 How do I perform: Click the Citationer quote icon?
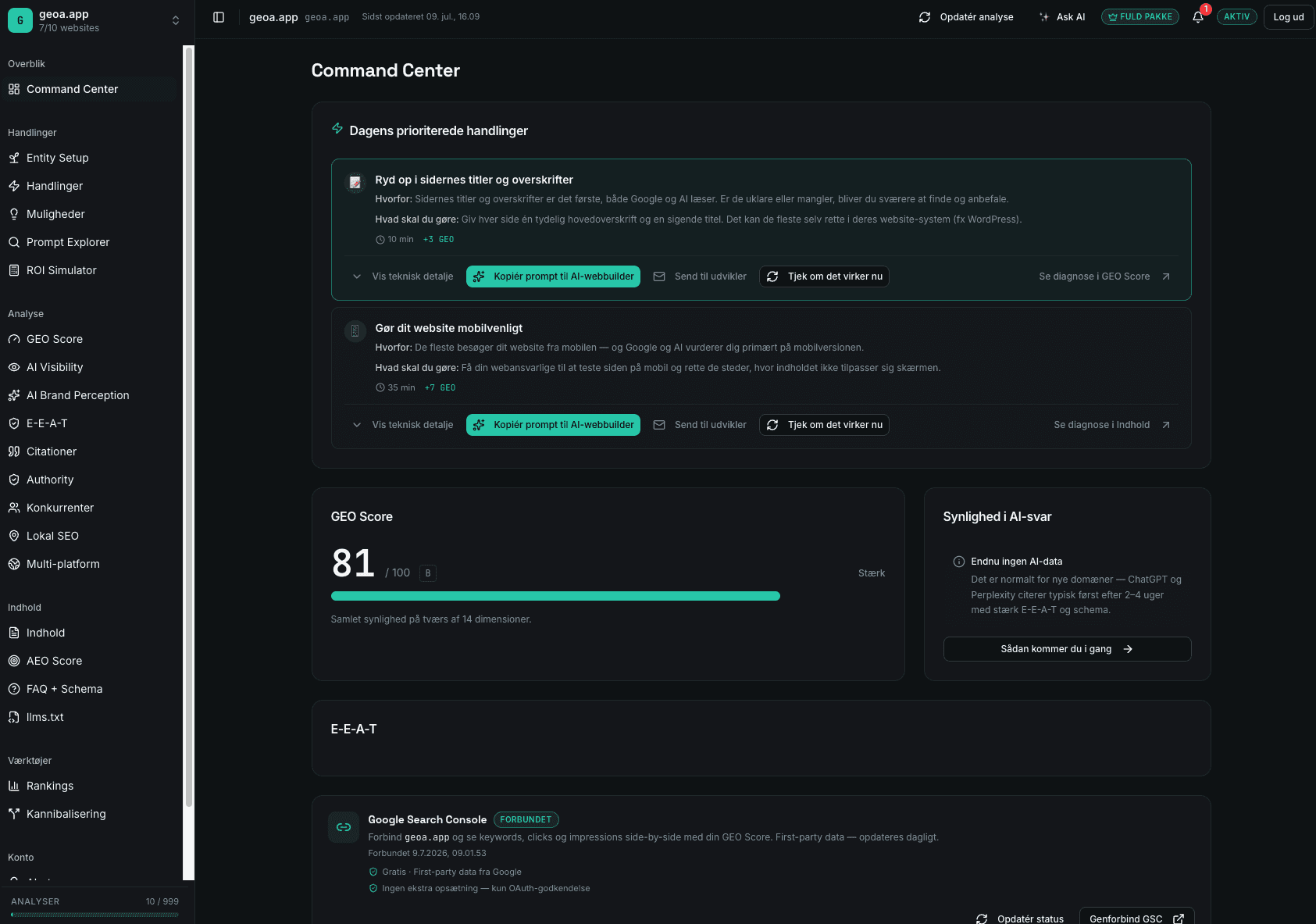pyautogui.click(x=14, y=451)
